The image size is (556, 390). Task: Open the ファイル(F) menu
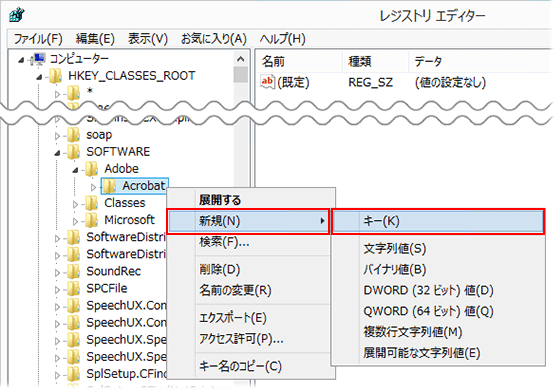(x=38, y=39)
